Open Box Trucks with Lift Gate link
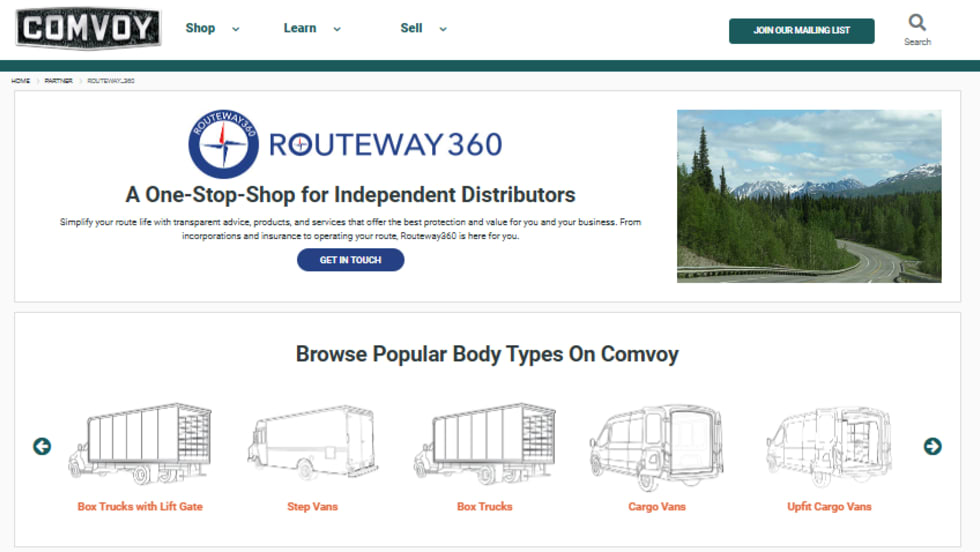Viewport: 980px width, 552px height. click(x=140, y=506)
